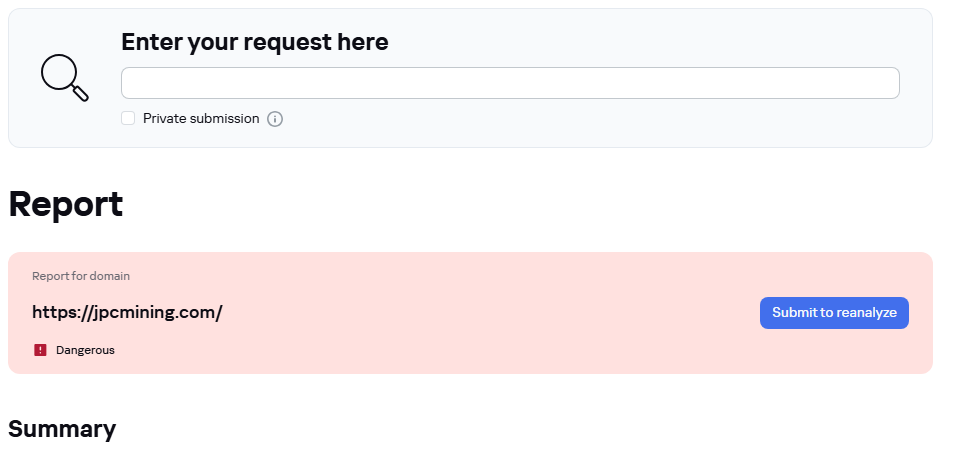Image resolution: width=953 pixels, height=461 pixels.
Task: Click the white exclamation mark in red square
Action: point(40,350)
